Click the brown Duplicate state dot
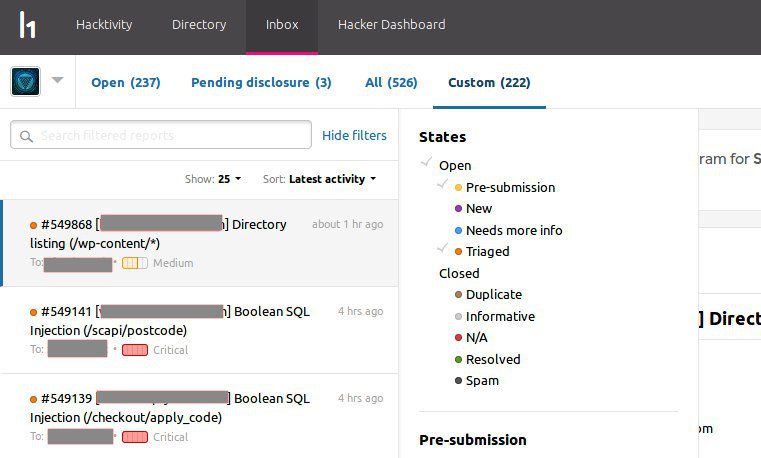The height and width of the screenshot is (458, 761). coord(458,294)
